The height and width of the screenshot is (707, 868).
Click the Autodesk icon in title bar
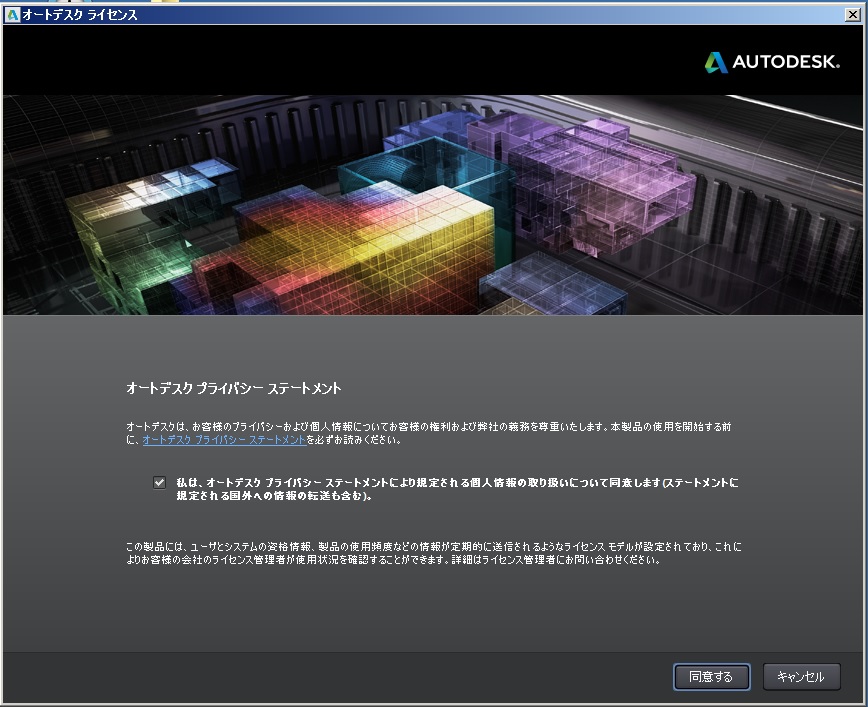point(12,15)
